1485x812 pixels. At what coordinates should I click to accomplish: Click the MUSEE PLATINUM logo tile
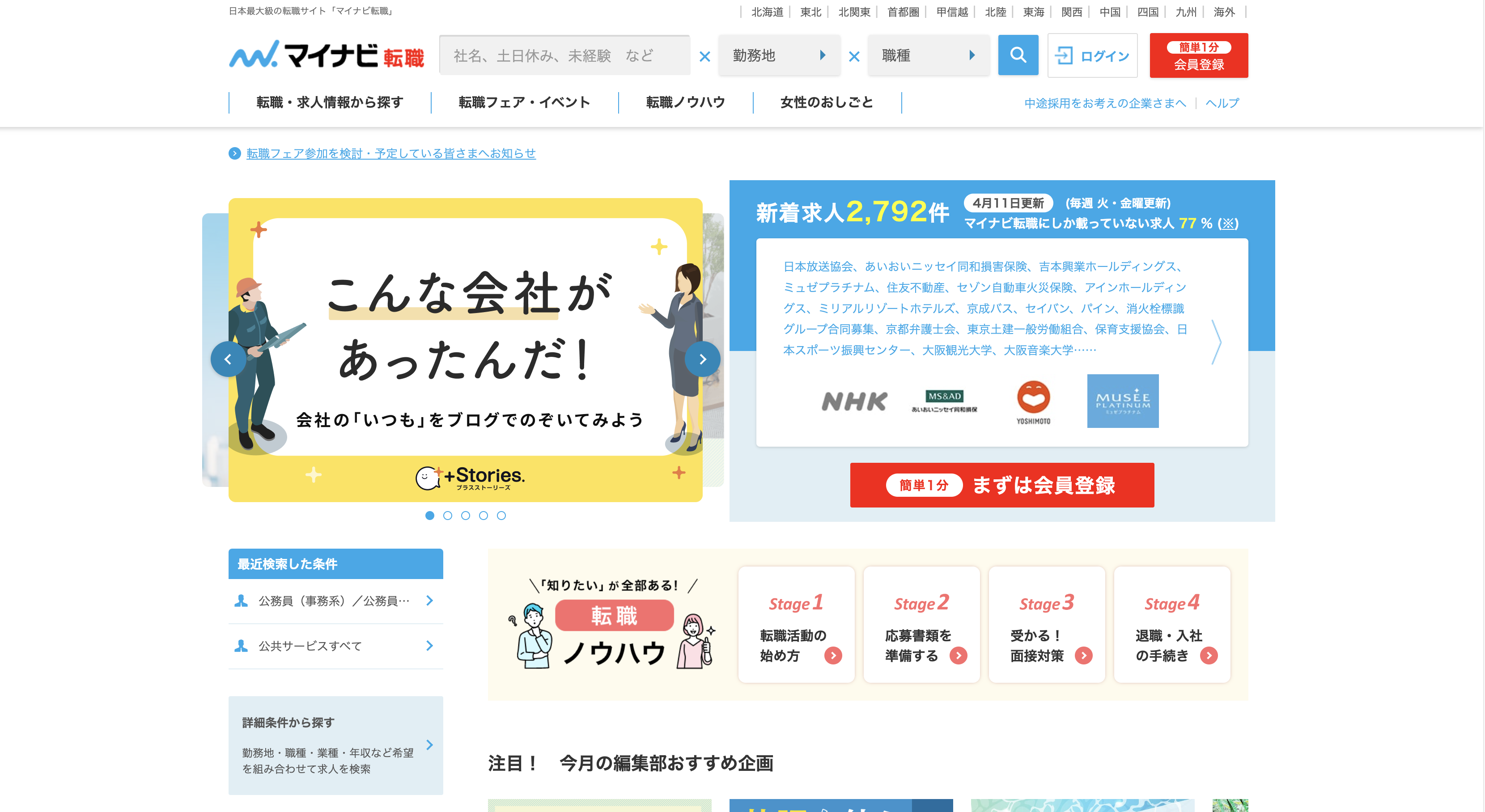point(1122,401)
